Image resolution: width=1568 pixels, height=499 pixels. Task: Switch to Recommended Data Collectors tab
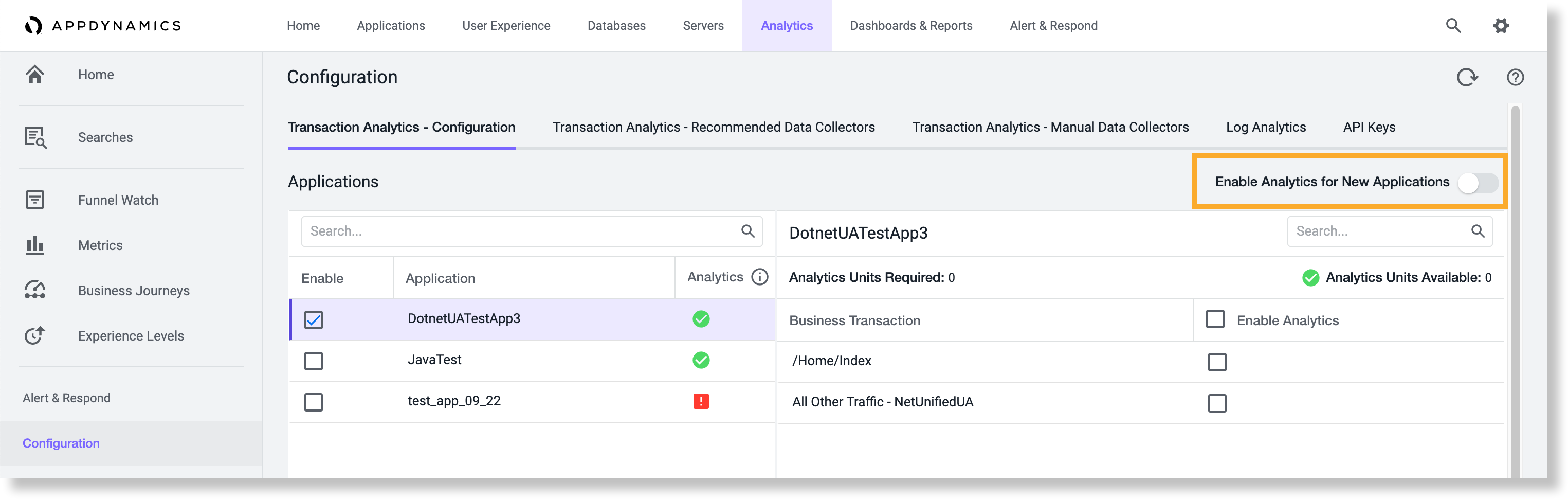(x=714, y=128)
